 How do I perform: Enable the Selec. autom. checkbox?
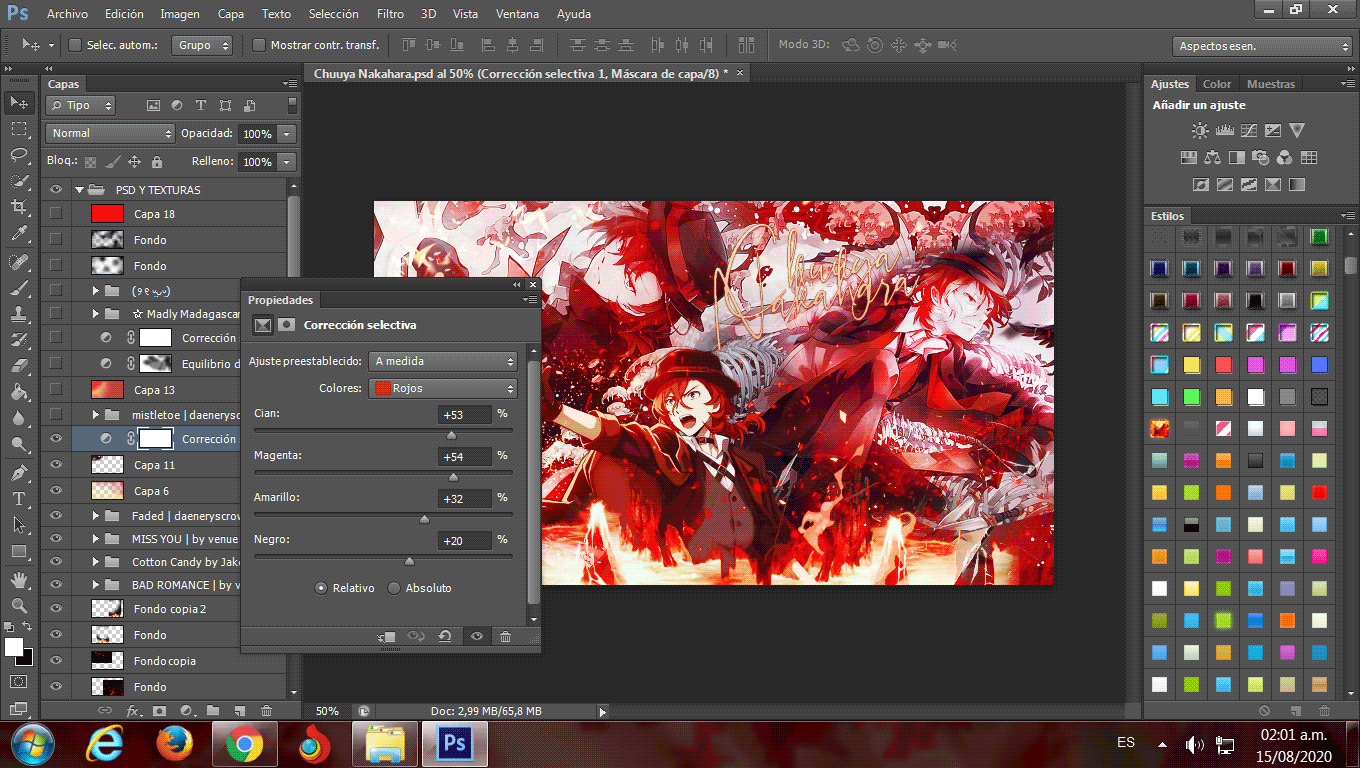click(75, 45)
